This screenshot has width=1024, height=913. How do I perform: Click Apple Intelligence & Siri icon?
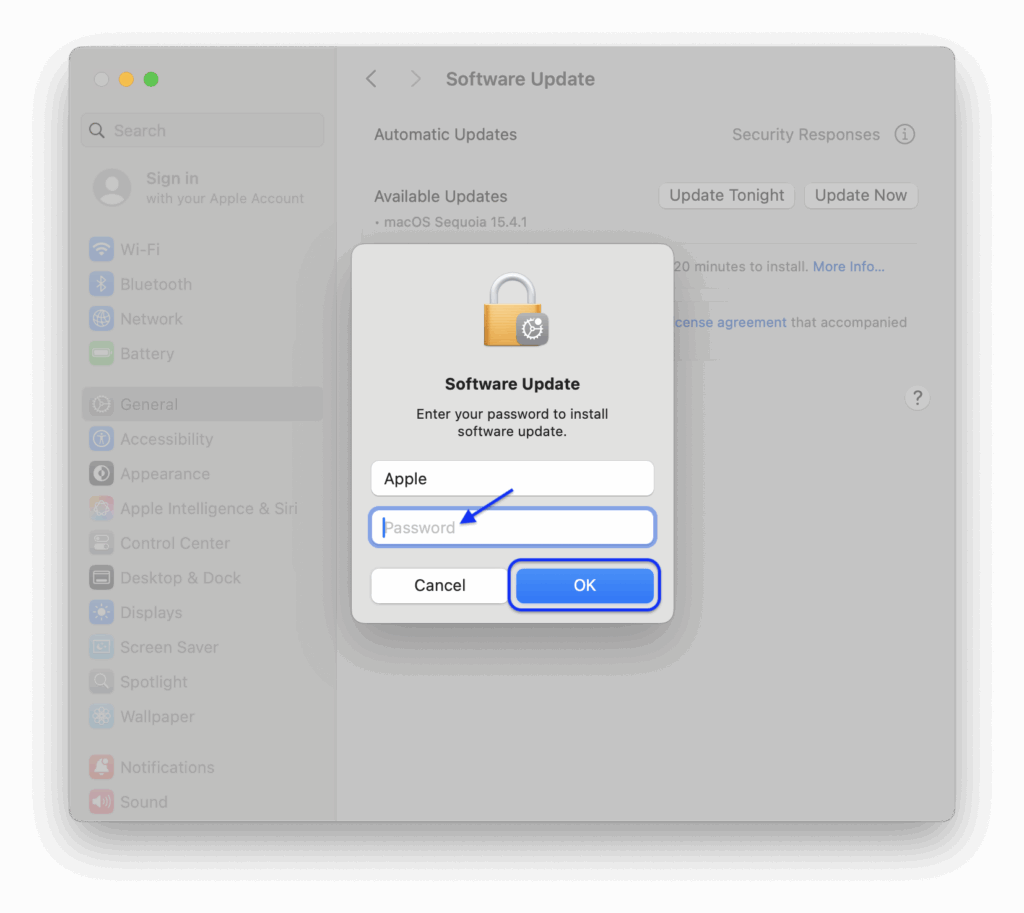101,507
